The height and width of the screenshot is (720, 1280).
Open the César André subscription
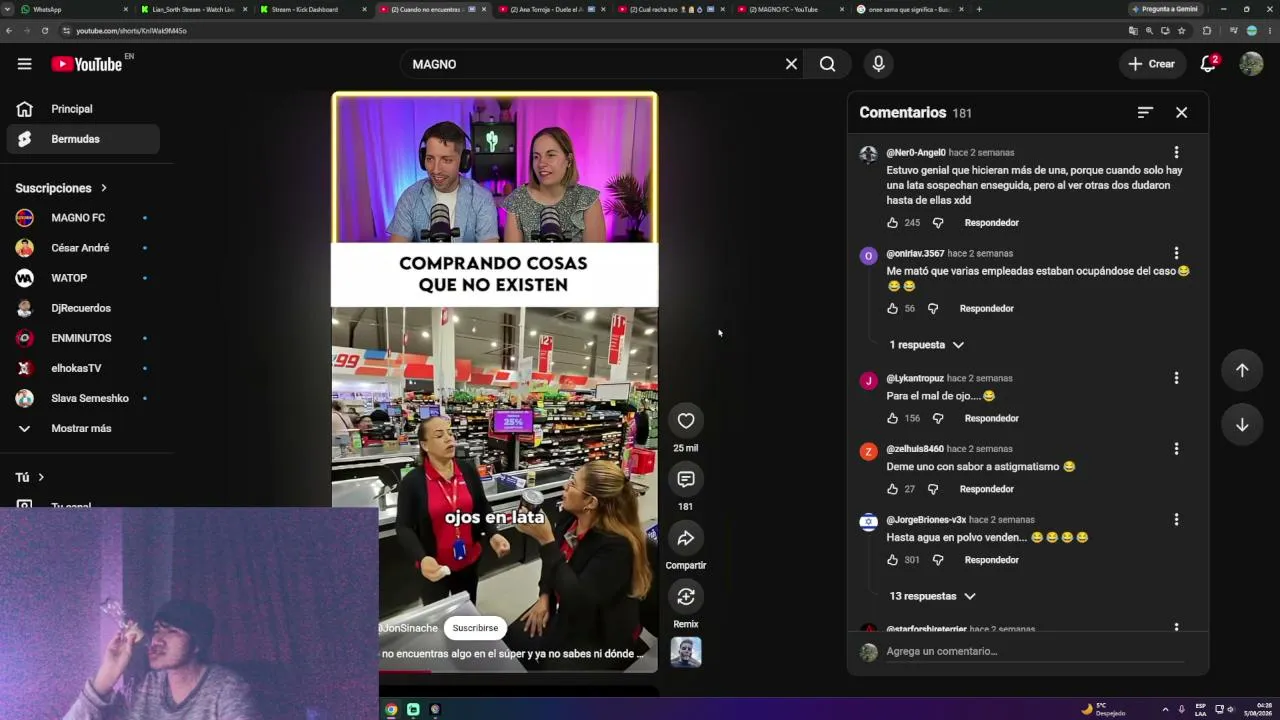[83, 248]
